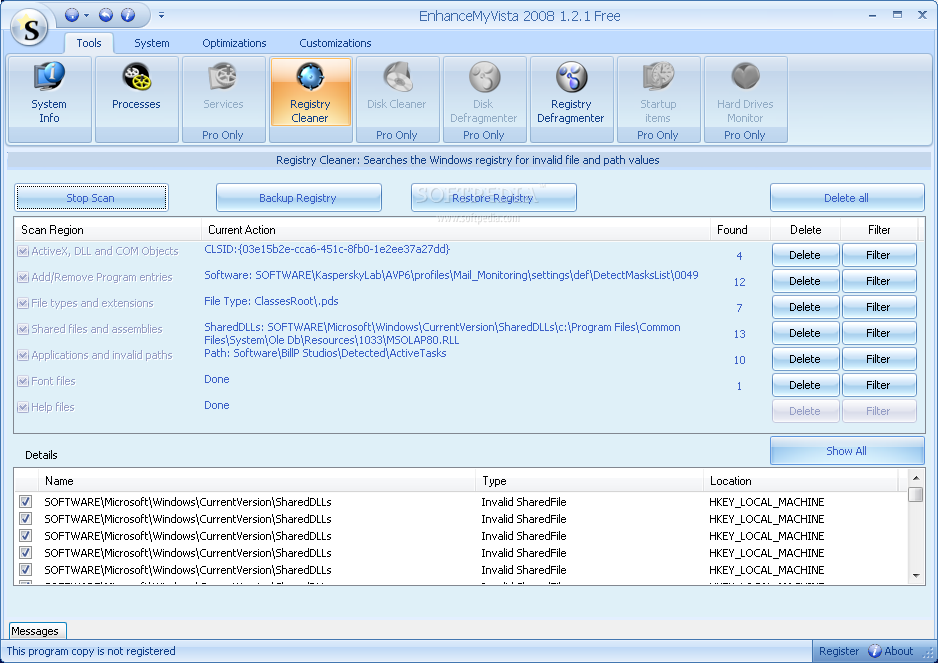Filter Add/Remove Program entries results
This screenshot has height=663, width=938.
point(879,281)
